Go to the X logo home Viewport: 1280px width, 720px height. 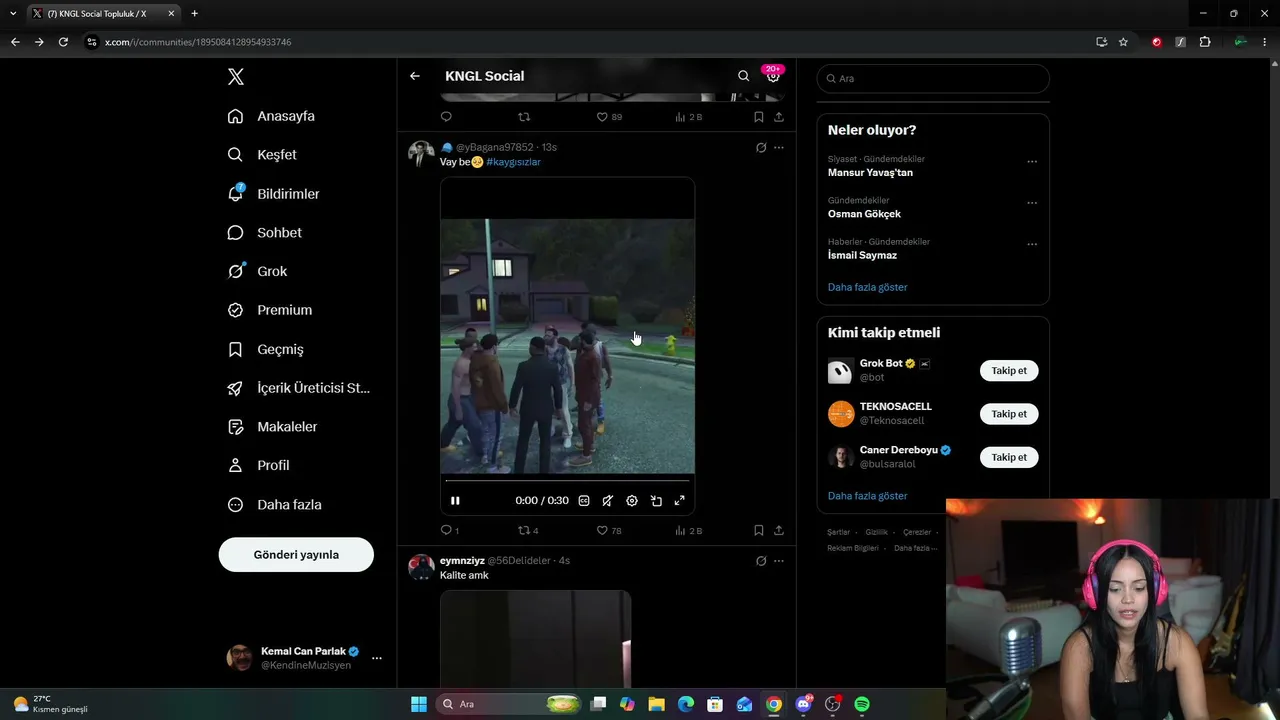tap(235, 77)
